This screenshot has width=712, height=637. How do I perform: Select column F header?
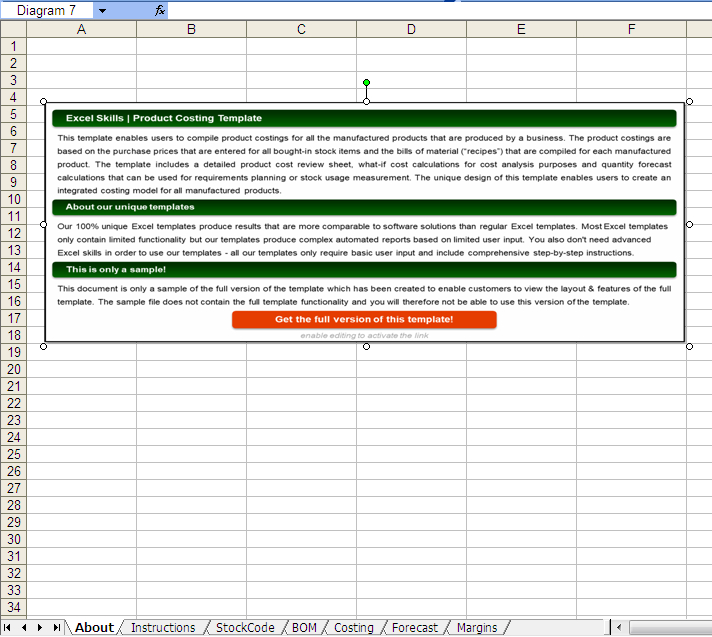(x=631, y=29)
